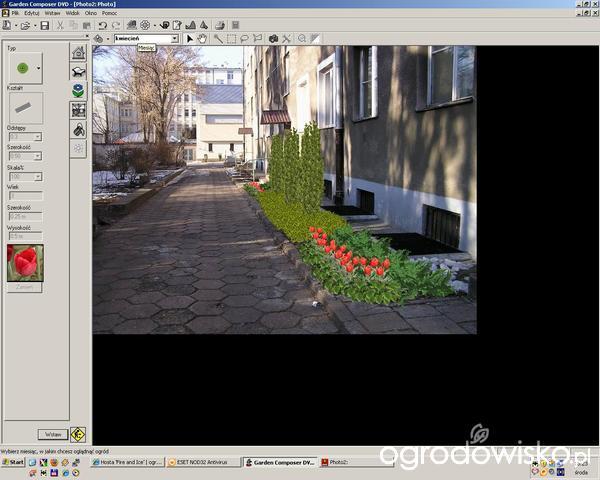This screenshot has width=600, height=480.
Task: Open the Edytuj menu
Action: click(x=31, y=13)
